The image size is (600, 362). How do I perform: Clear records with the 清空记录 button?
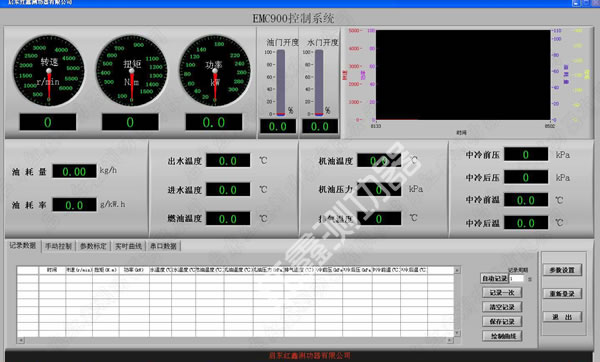(x=502, y=307)
